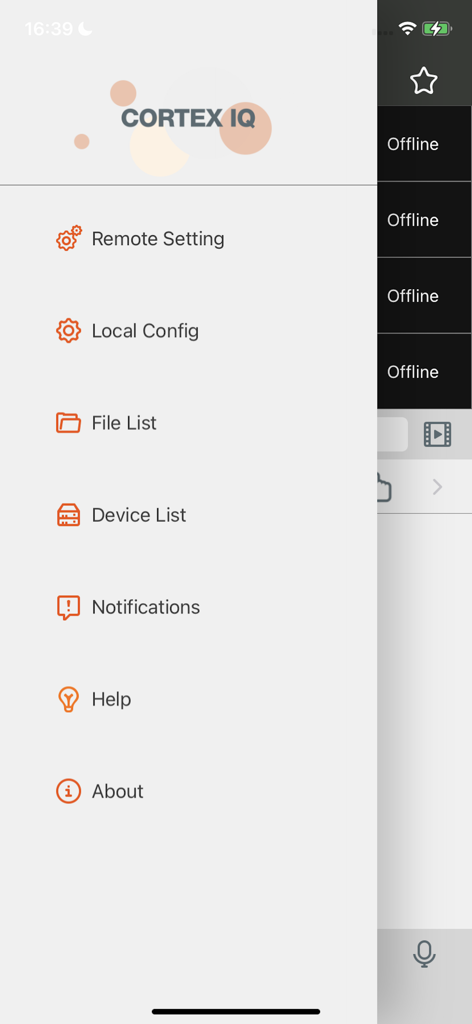Tap the About label
The width and height of the screenshot is (472, 1024).
(118, 792)
